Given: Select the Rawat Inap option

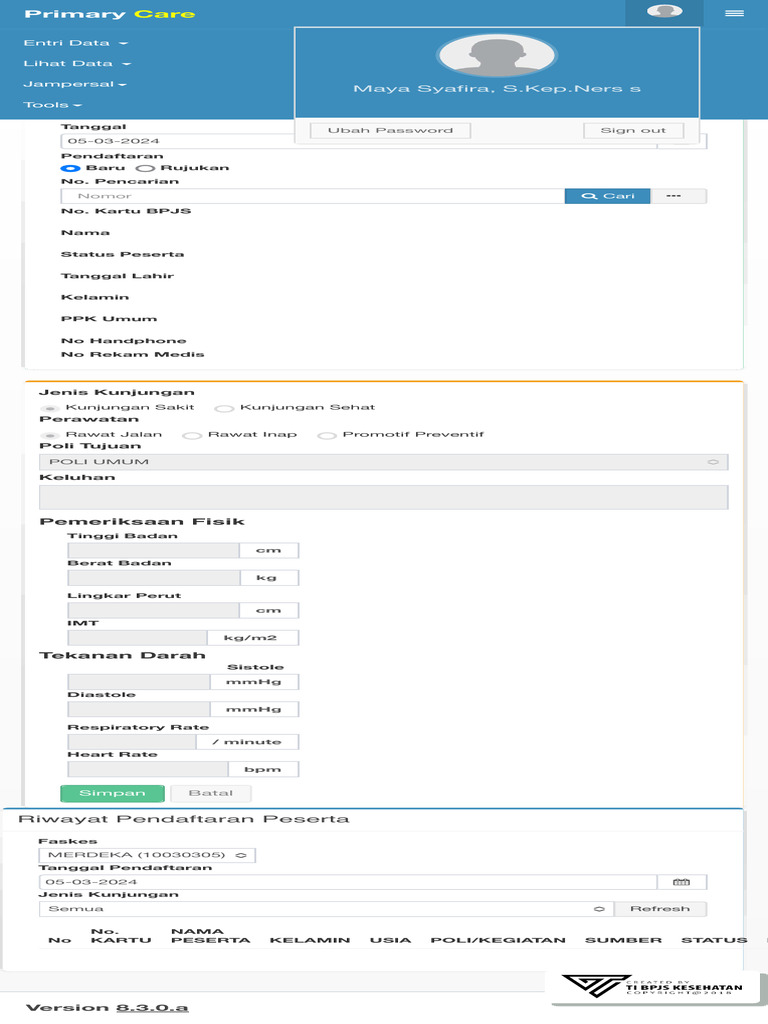Looking at the screenshot, I should point(192,435).
